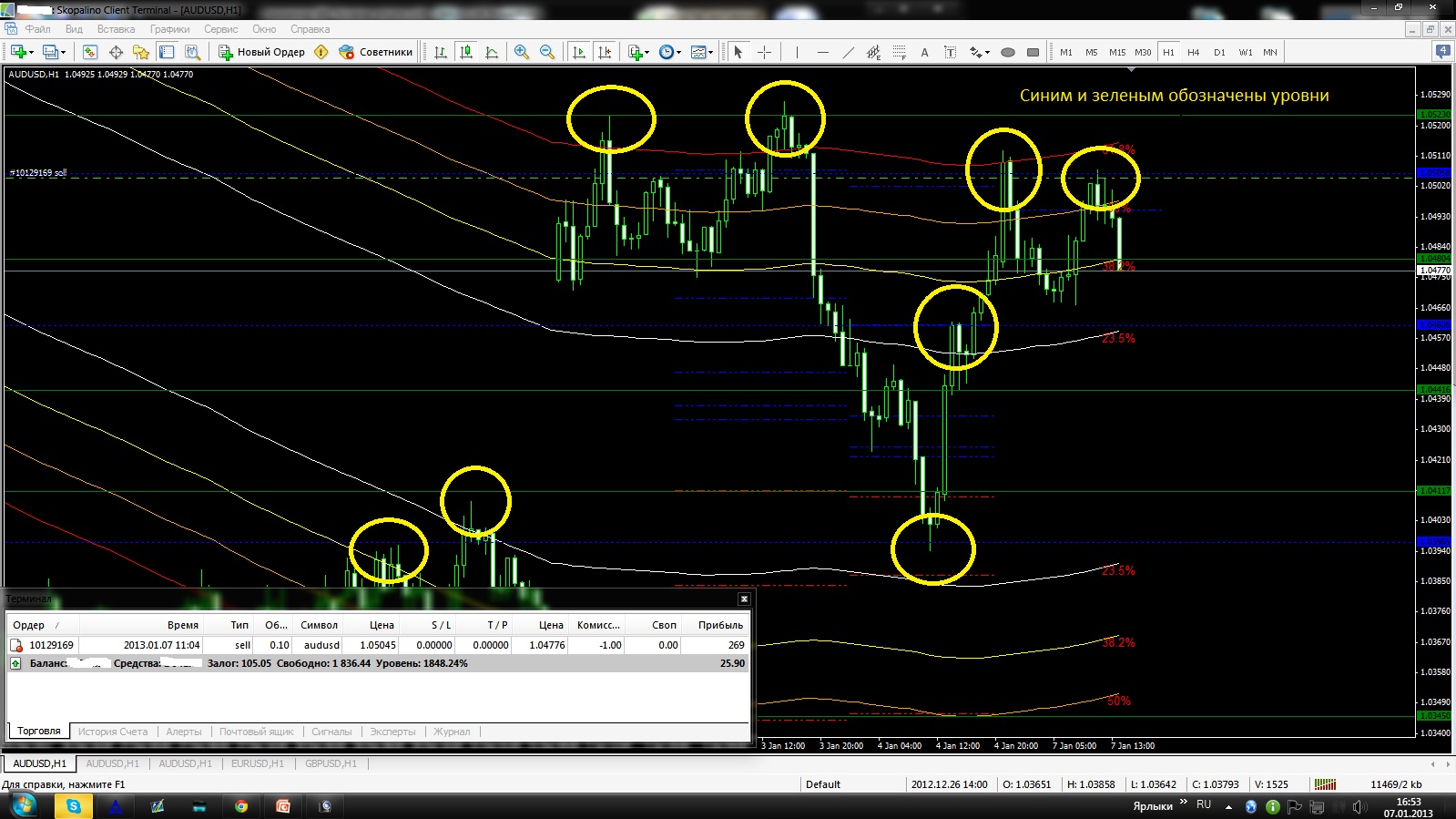
Task: Open Google Chrome from the taskbar
Action: [240, 806]
